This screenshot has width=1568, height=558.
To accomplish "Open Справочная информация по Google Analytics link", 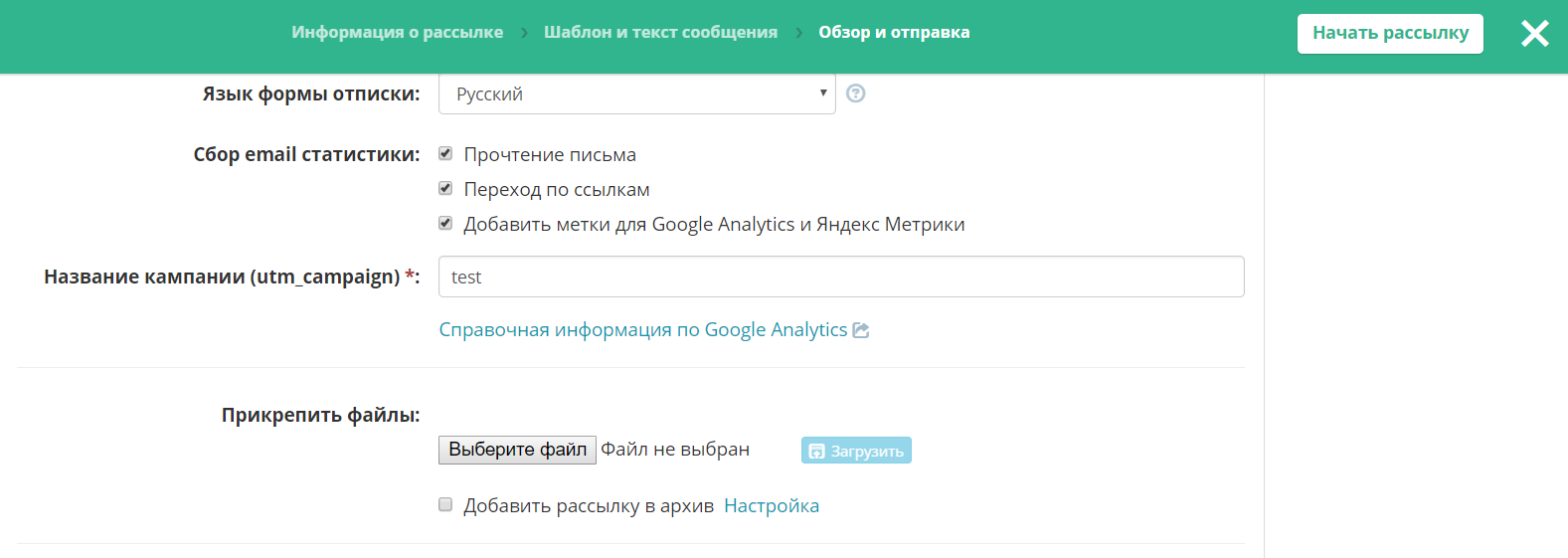I will coord(642,330).
